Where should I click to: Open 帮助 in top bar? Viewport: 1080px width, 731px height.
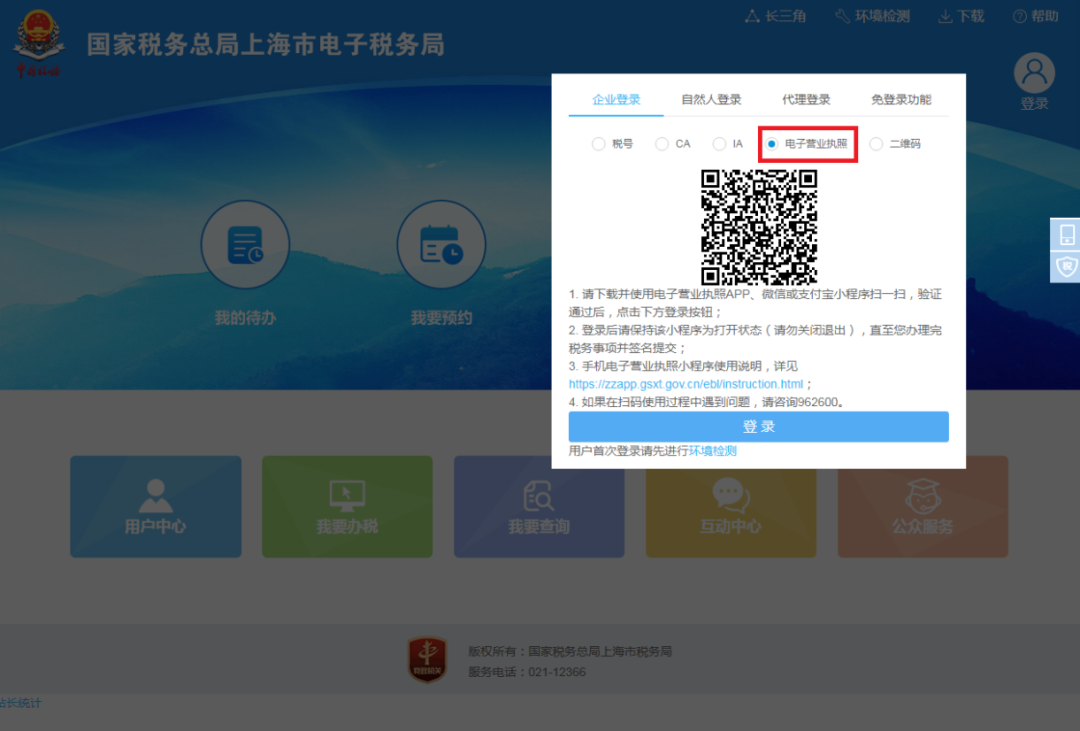point(1035,16)
